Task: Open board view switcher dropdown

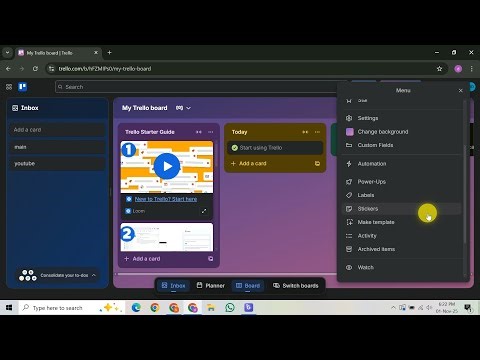Action: [x=183, y=108]
